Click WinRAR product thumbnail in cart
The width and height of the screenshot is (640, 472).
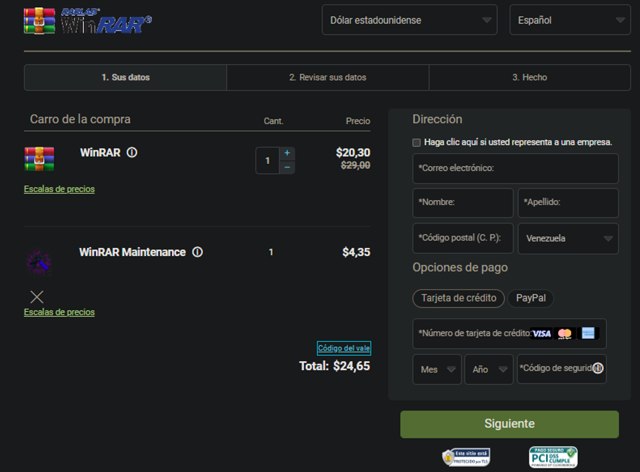[x=39, y=159]
